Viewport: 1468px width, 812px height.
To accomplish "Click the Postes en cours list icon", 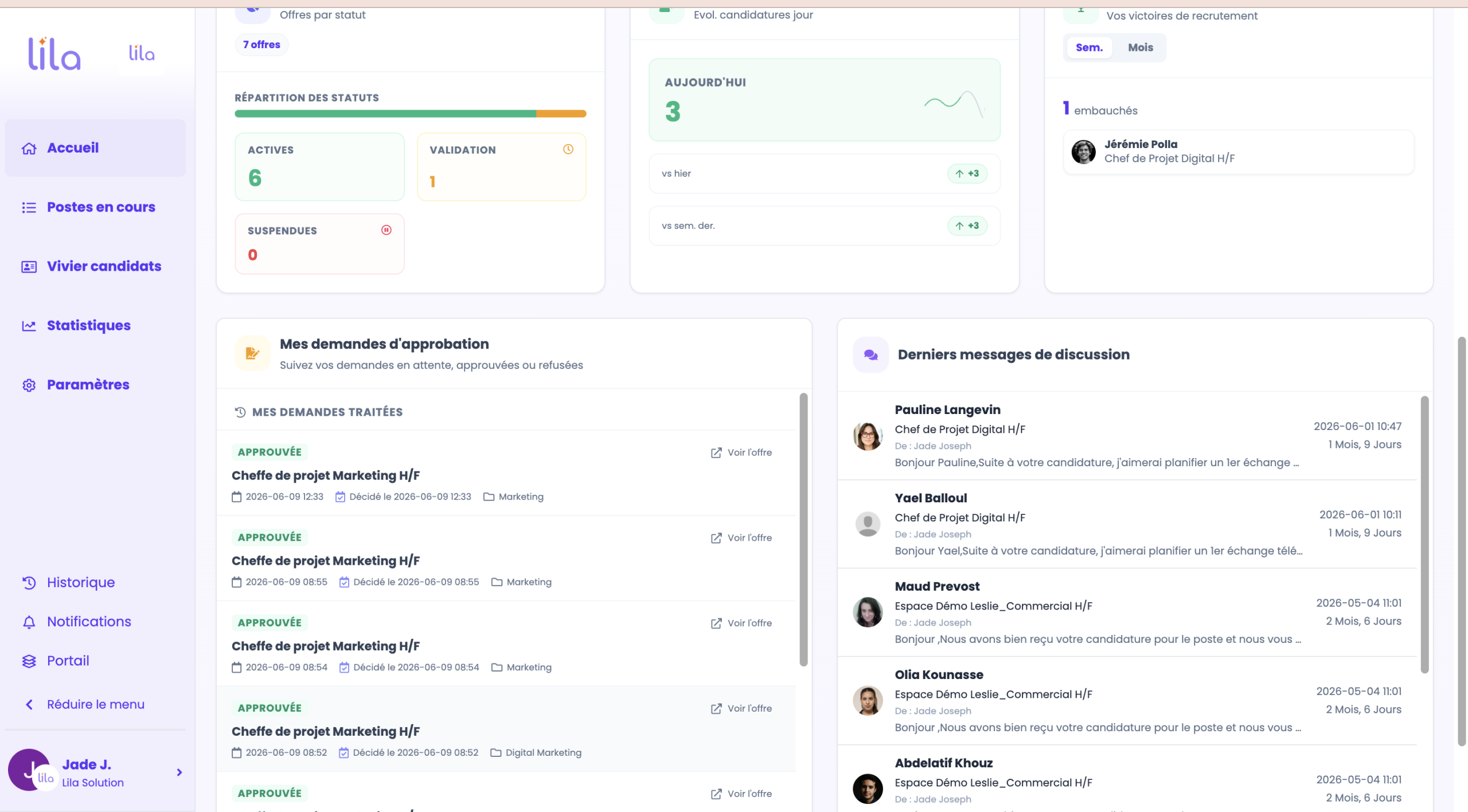I will 29,208.
